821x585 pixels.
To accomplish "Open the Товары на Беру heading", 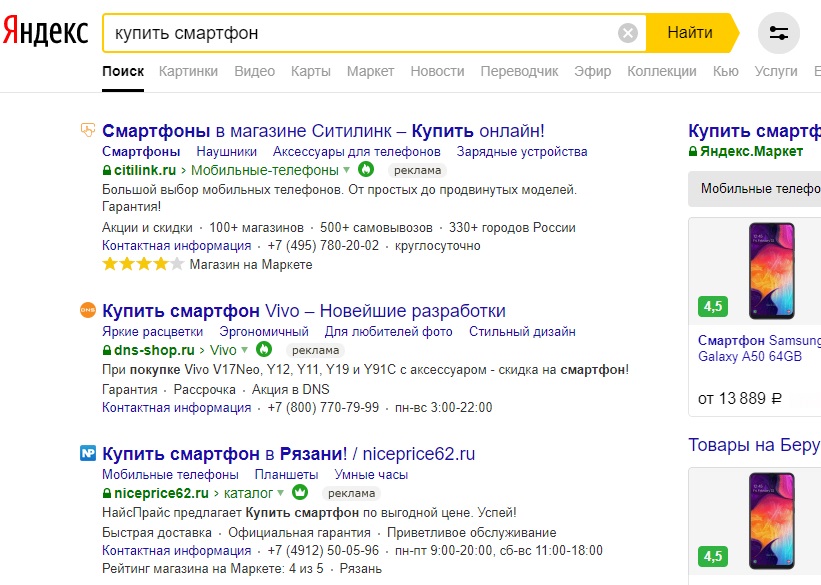I will (755, 445).
